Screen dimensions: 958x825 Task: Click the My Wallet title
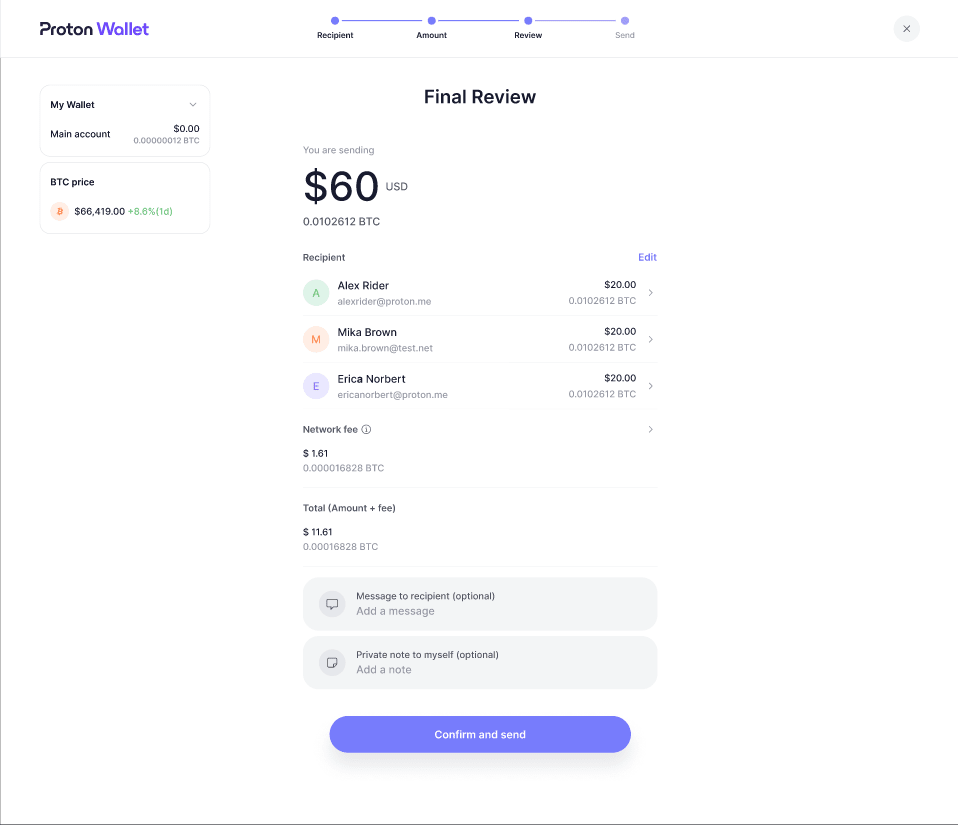[72, 104]
